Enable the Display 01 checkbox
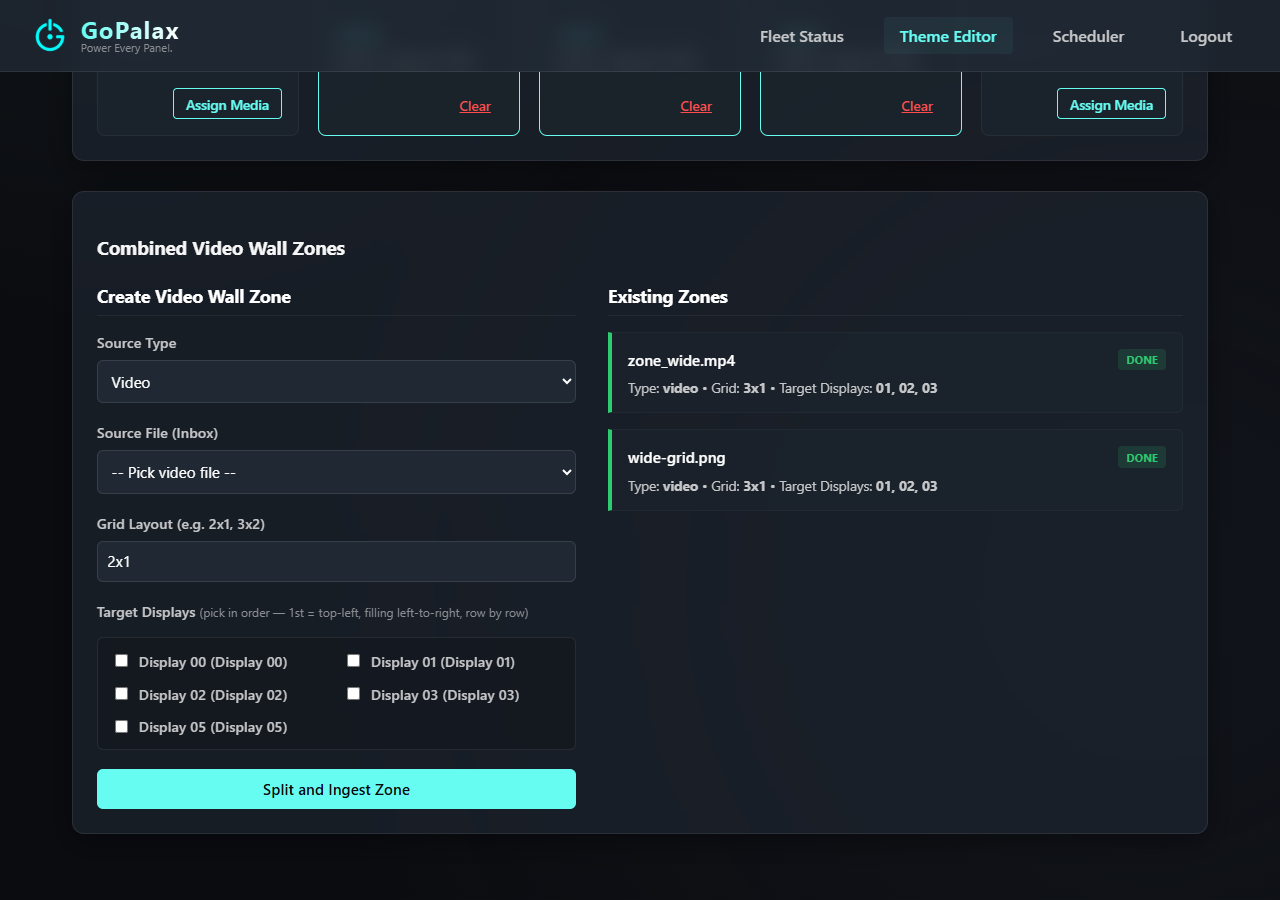The height and width of the screenshot is (900, 1280). point(354,661)
